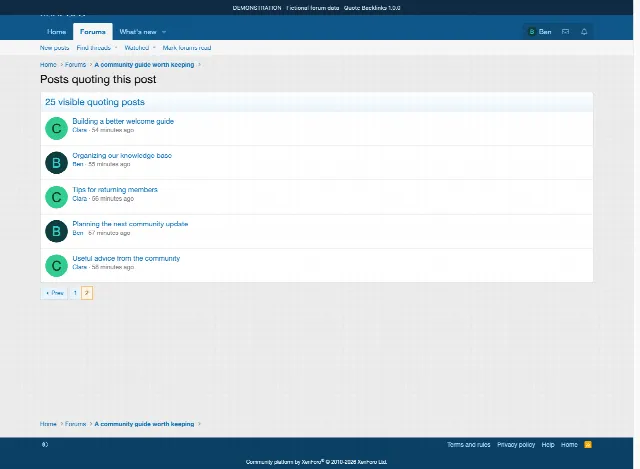Open Clara's avatar beside Useful advice from the community

pyautogui.click(x=56, y=266)
